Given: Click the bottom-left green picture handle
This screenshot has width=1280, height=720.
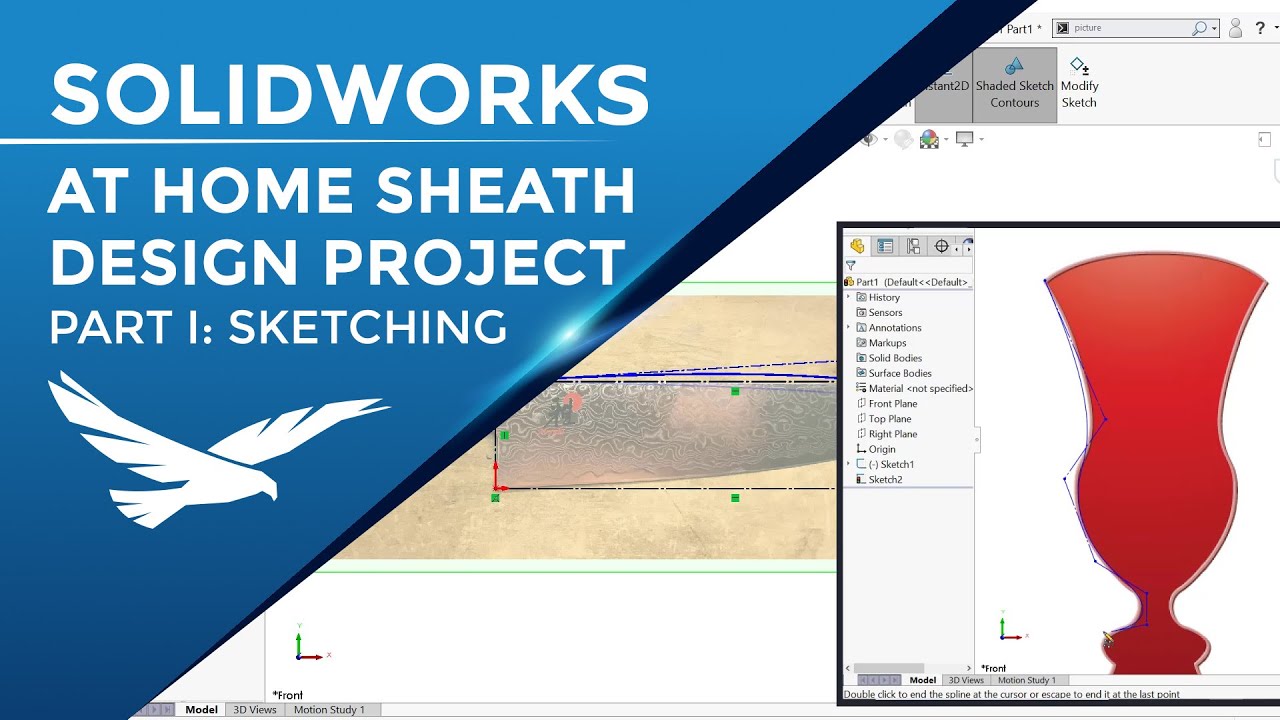Looking at the screenshot, I should tap(495, 497).
